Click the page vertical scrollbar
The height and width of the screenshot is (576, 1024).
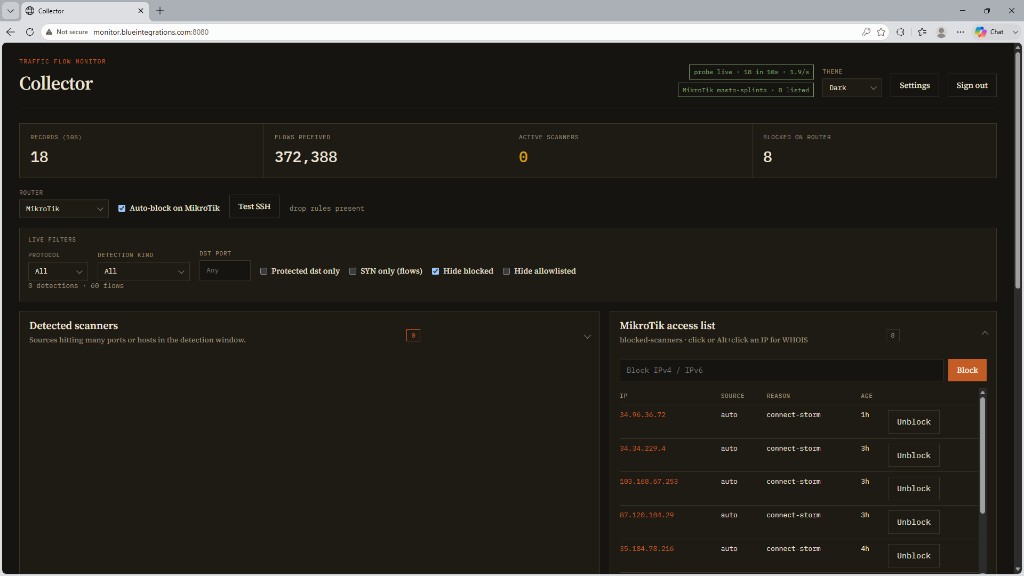point(1018,170)
